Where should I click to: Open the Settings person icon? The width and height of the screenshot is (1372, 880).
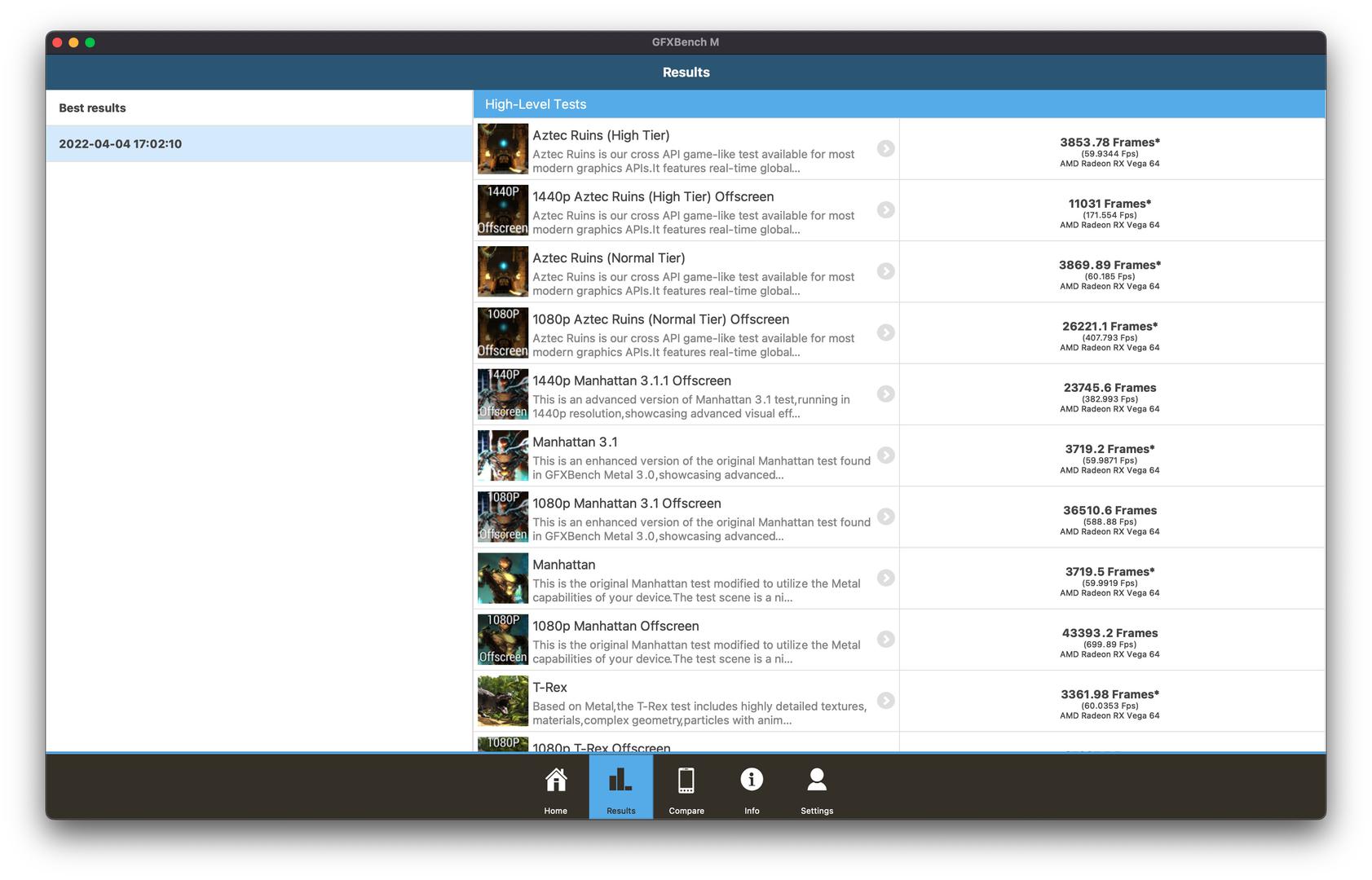(x=817, y=779)
